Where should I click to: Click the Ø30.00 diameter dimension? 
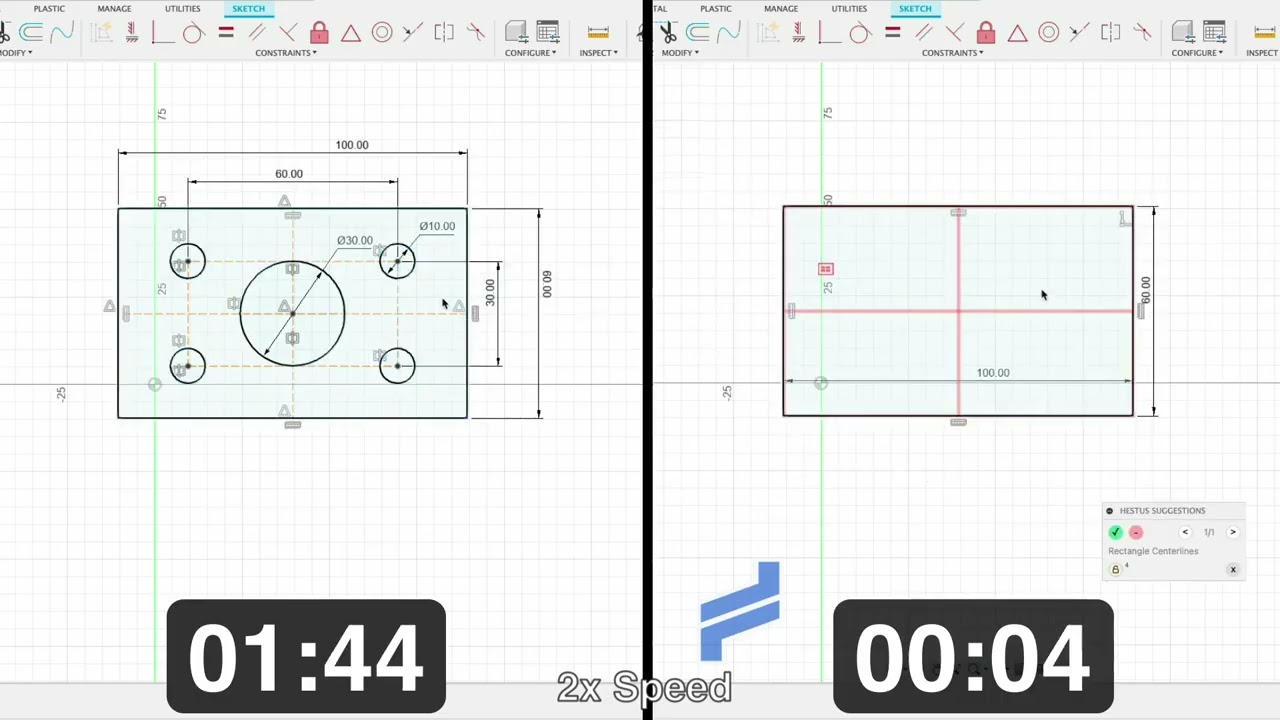(x=355, y=241)
